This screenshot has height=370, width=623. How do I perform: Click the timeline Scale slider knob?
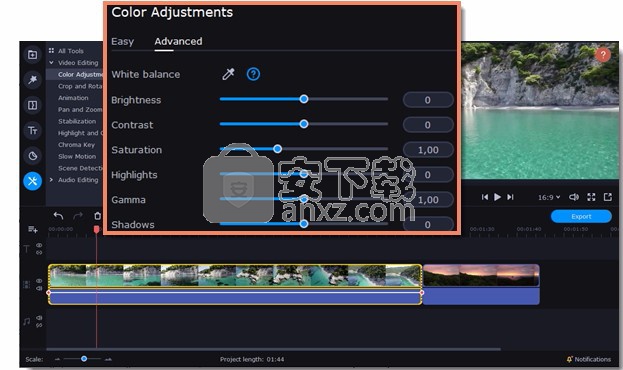click(x=84, y=358)
